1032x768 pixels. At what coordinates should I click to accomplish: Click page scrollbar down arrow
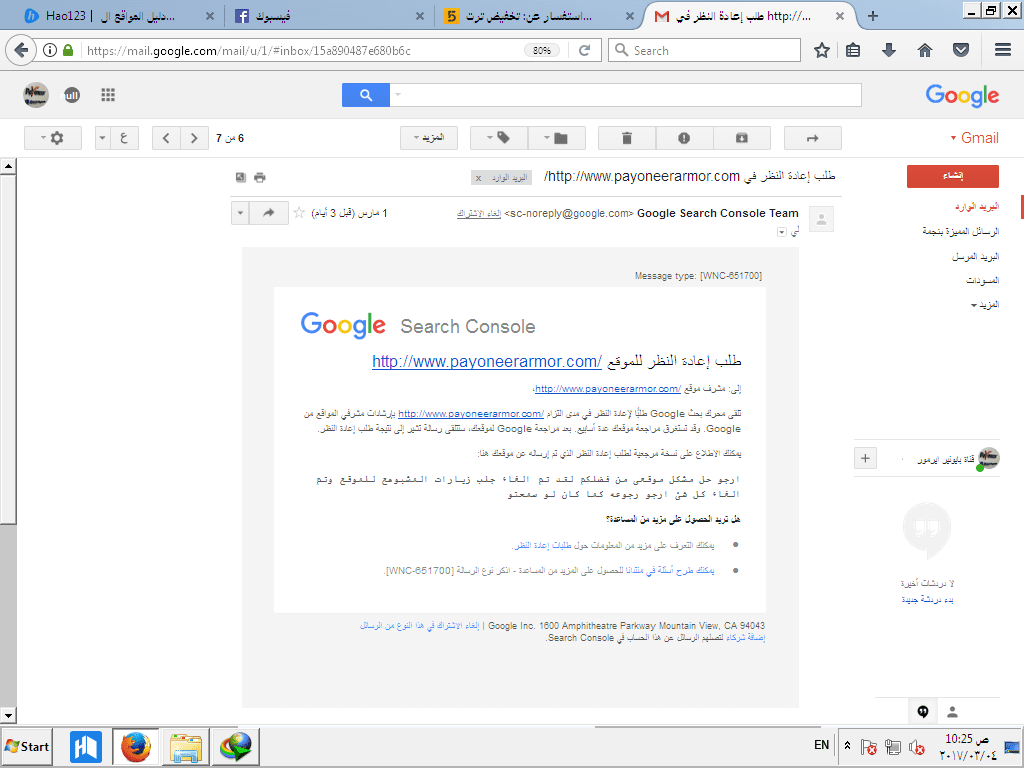8,715
